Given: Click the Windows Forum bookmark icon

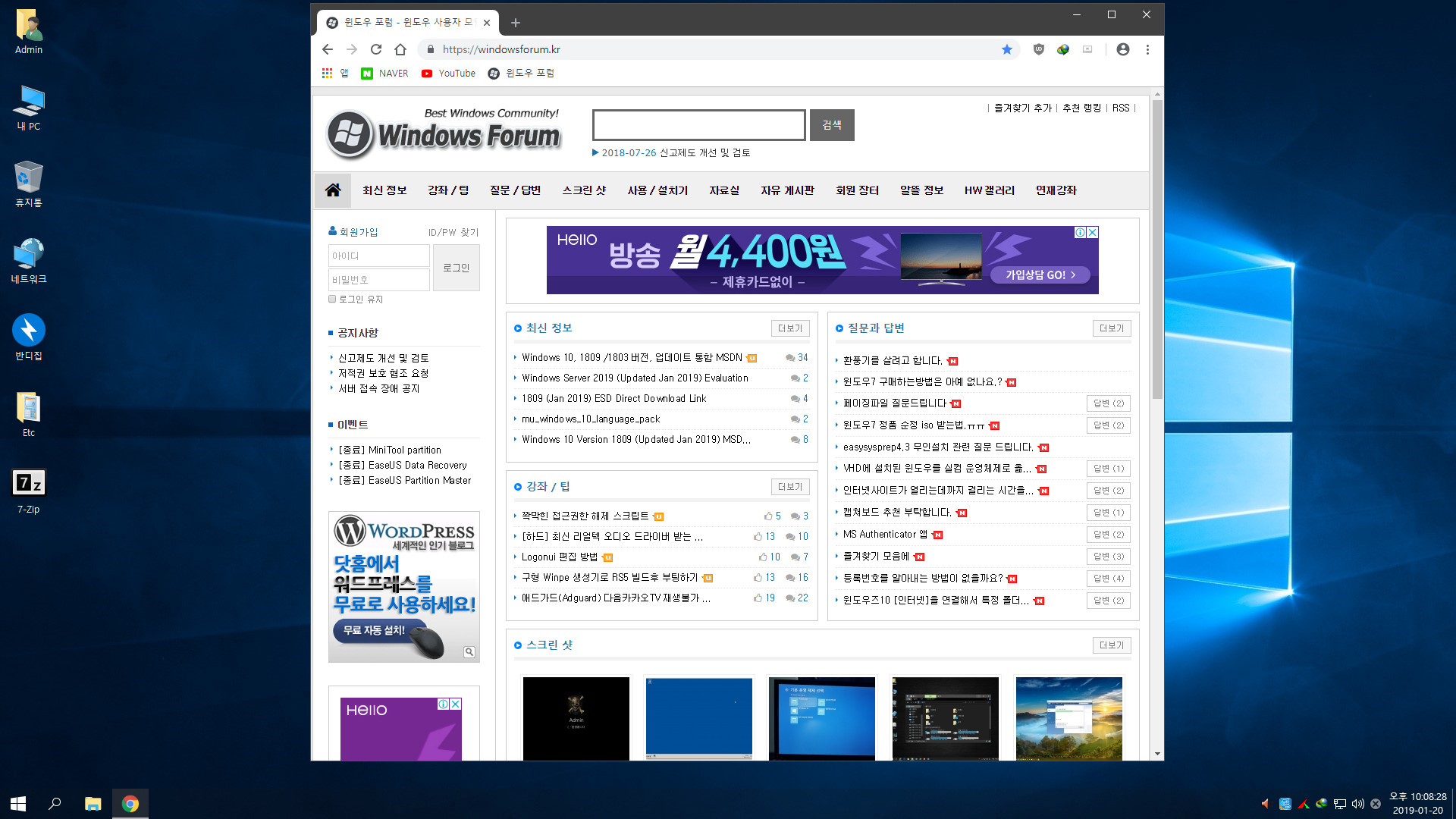Looking at the screenshot, I should 494,72.
